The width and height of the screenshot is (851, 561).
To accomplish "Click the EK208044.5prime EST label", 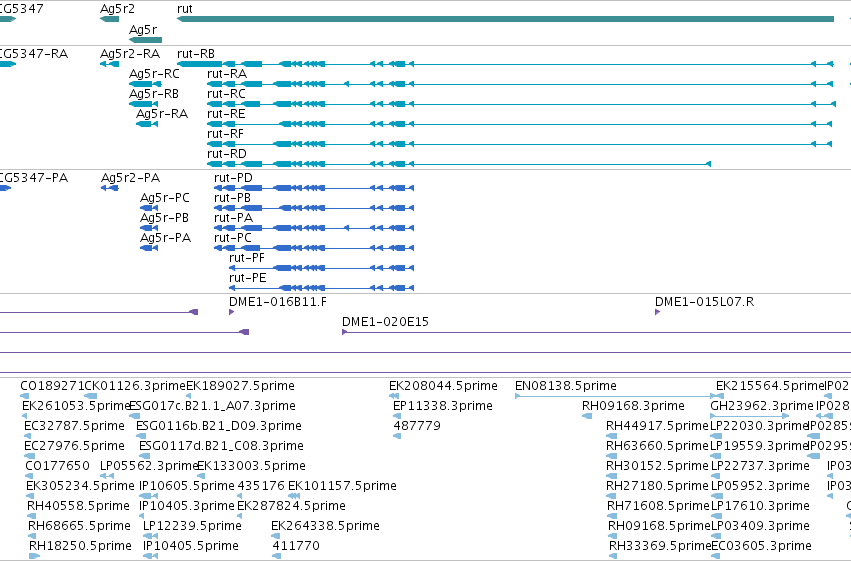I will click(x=443, y=386).
